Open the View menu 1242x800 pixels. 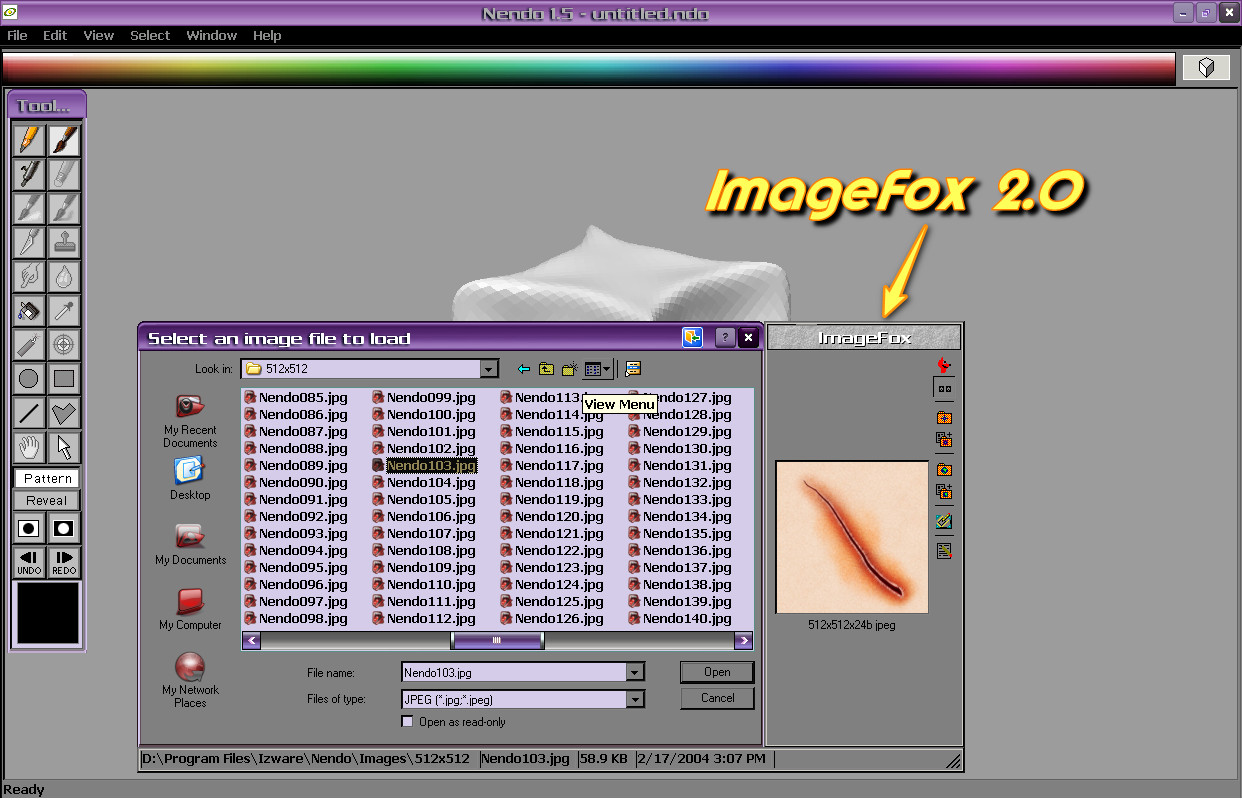tap(99, 35)
